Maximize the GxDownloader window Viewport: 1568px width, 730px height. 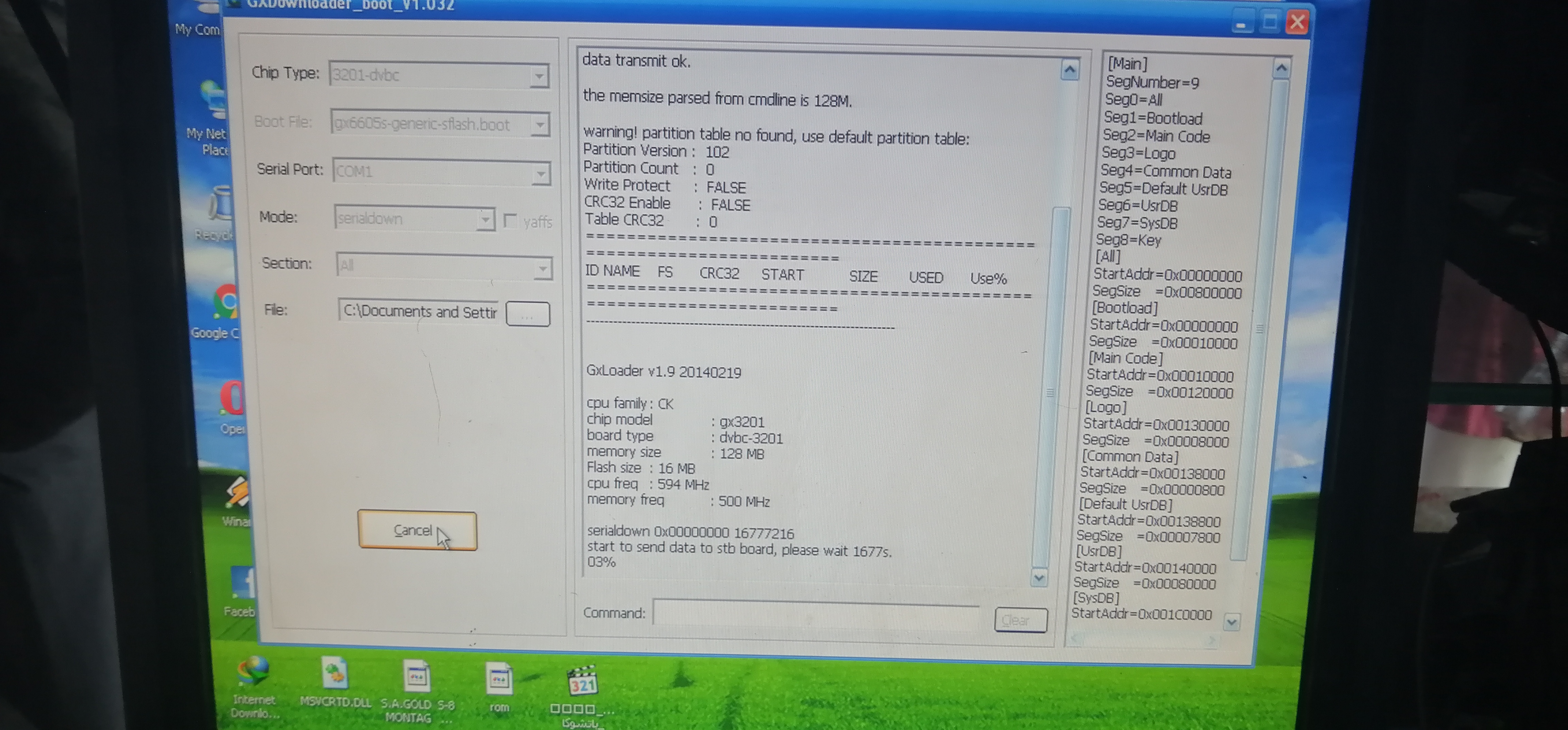(x=1270, y=22)
